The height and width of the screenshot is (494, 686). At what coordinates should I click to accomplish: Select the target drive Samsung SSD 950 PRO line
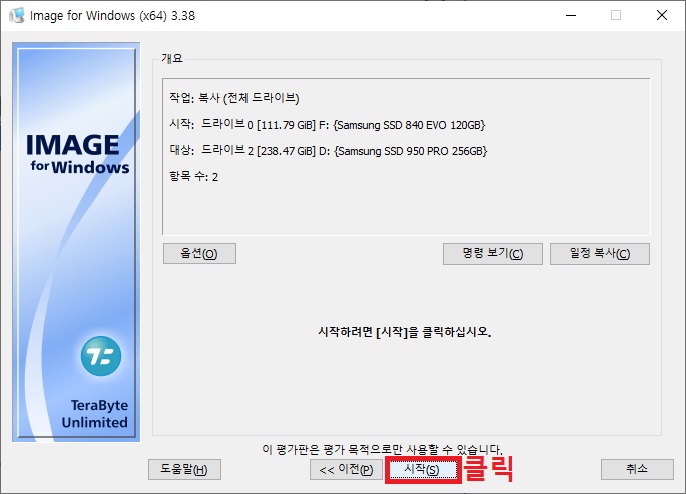point(328,151)
